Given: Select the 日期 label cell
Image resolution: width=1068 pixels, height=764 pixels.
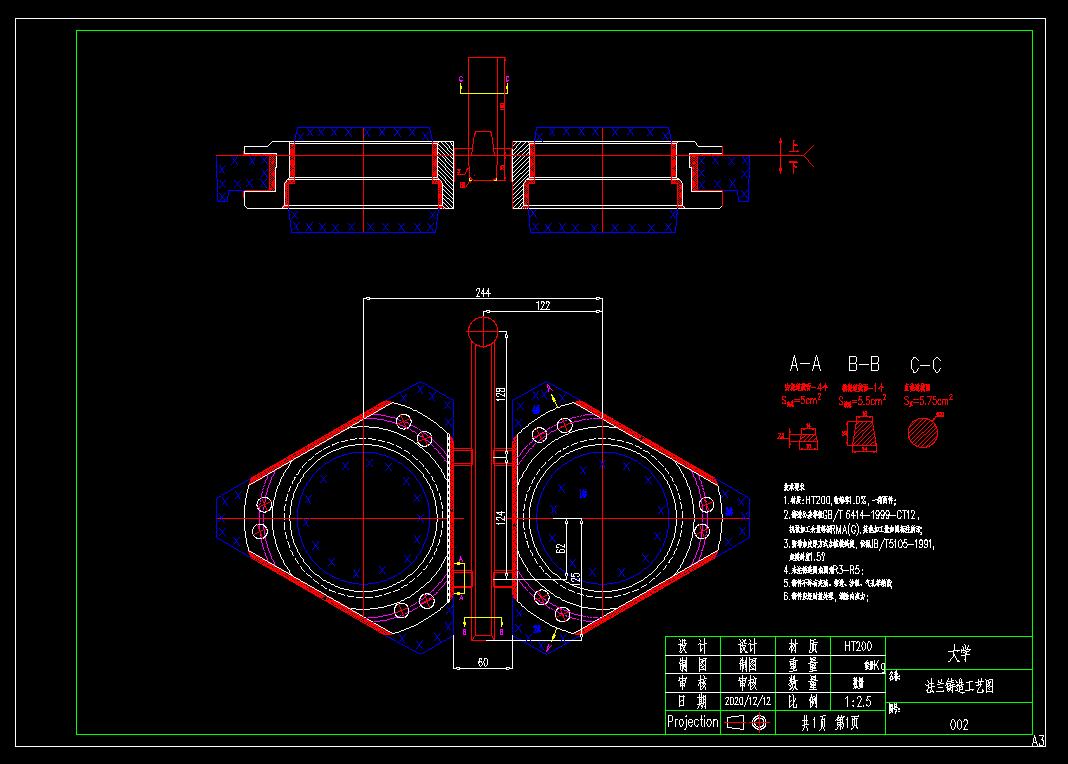Looking at the screenshot, I should pos(693,701).
